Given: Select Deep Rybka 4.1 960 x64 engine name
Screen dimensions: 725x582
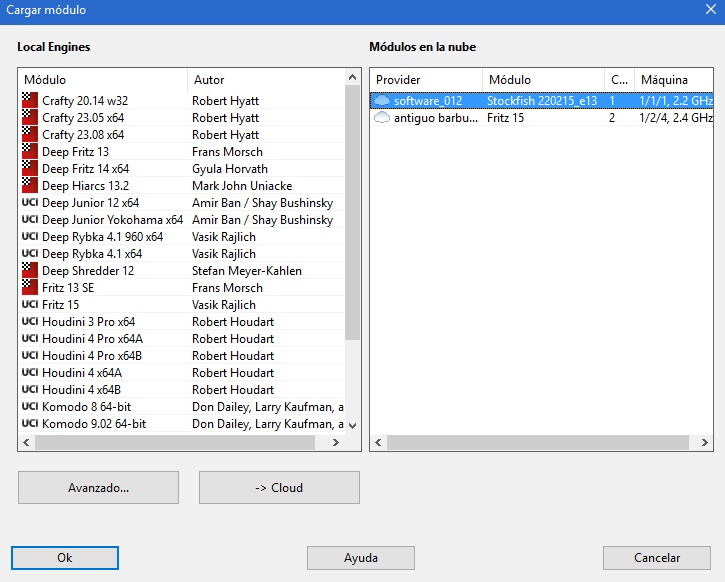Looking at the screenshot, I should [103, 236].
